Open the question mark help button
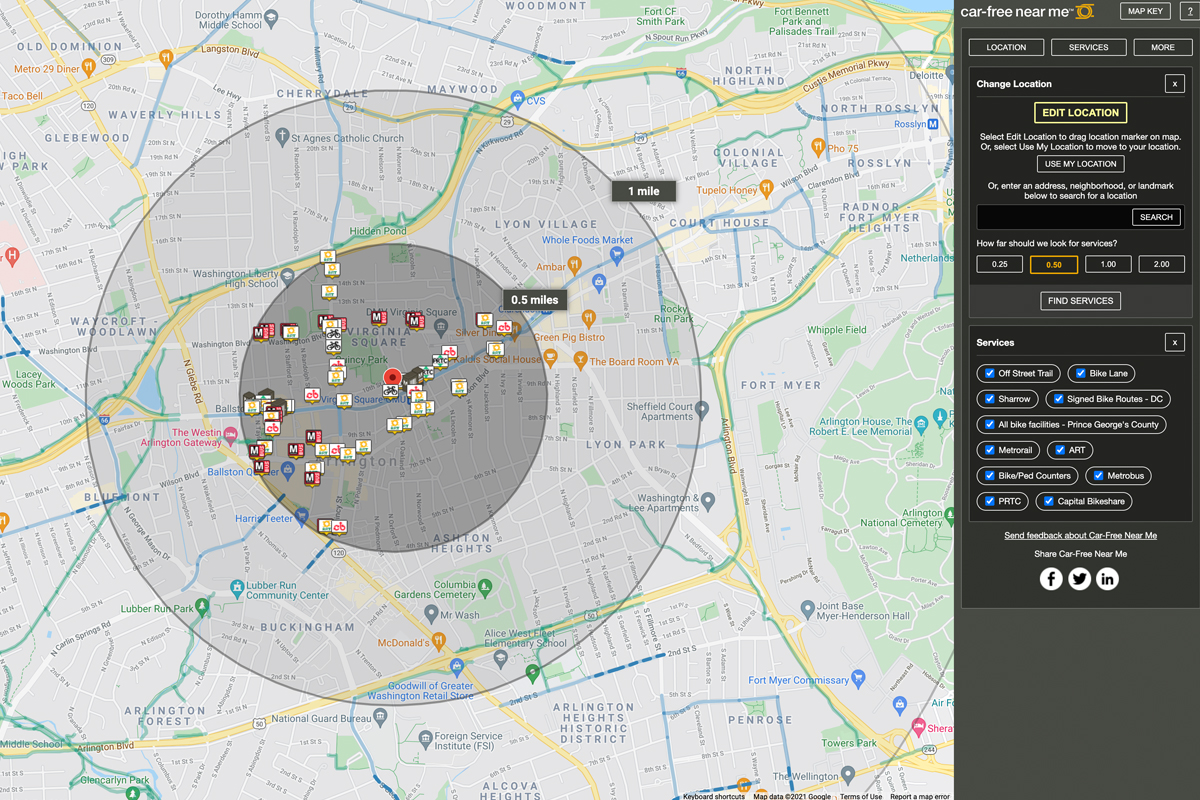 point(1192,11)
